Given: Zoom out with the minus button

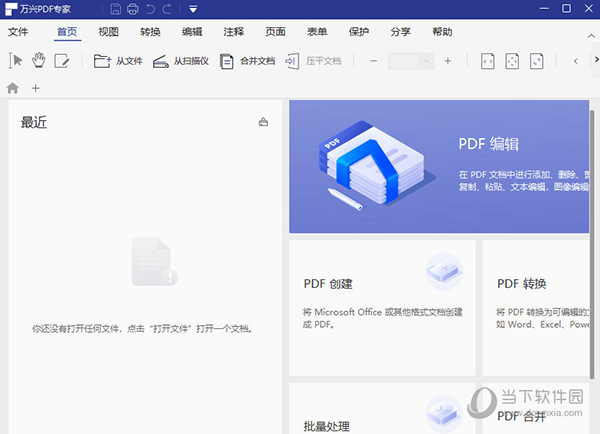Looking at the screenshot, I should tap(374, 61).
